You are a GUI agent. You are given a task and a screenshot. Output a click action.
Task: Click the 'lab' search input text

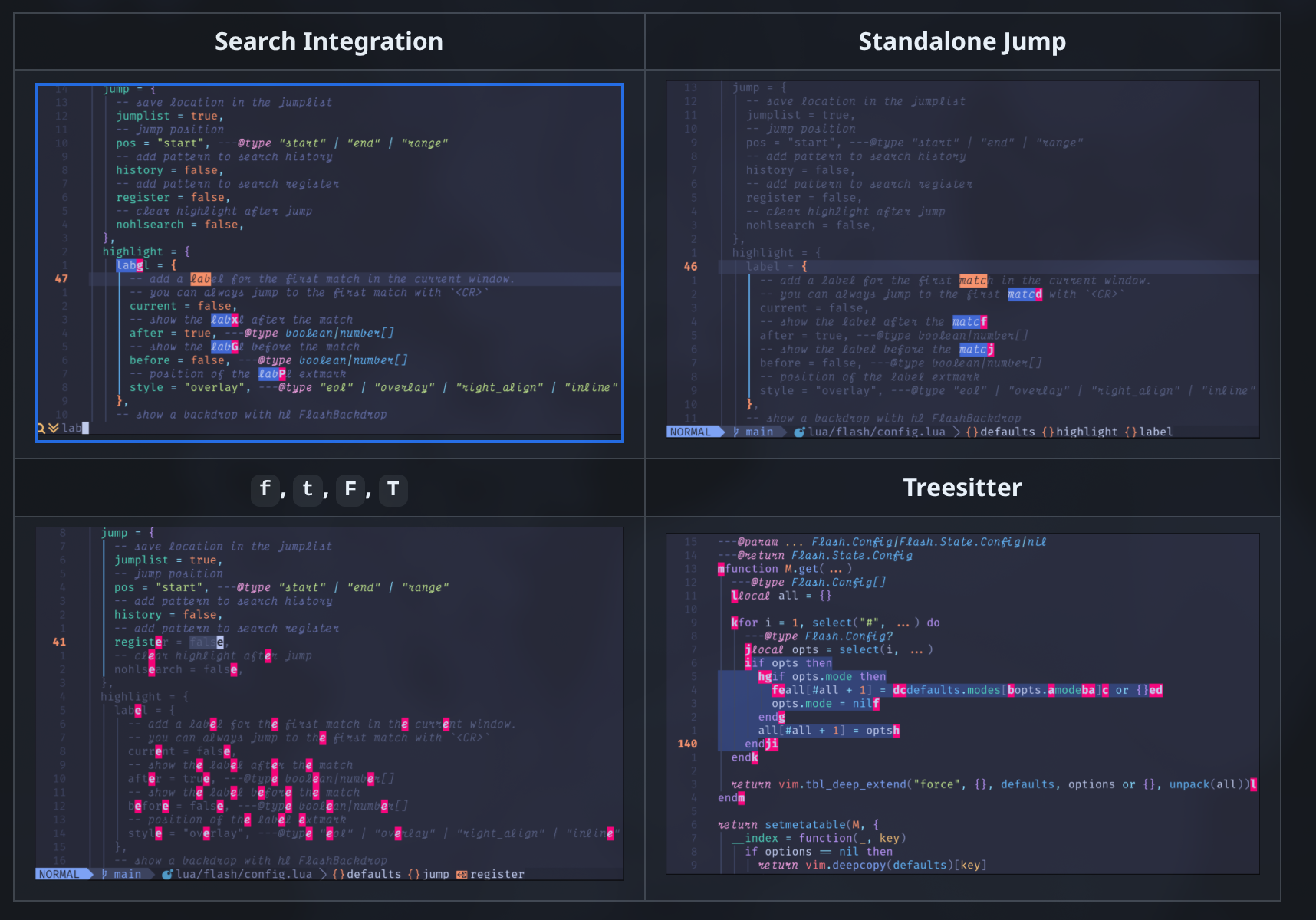click(x=71, y=428)
